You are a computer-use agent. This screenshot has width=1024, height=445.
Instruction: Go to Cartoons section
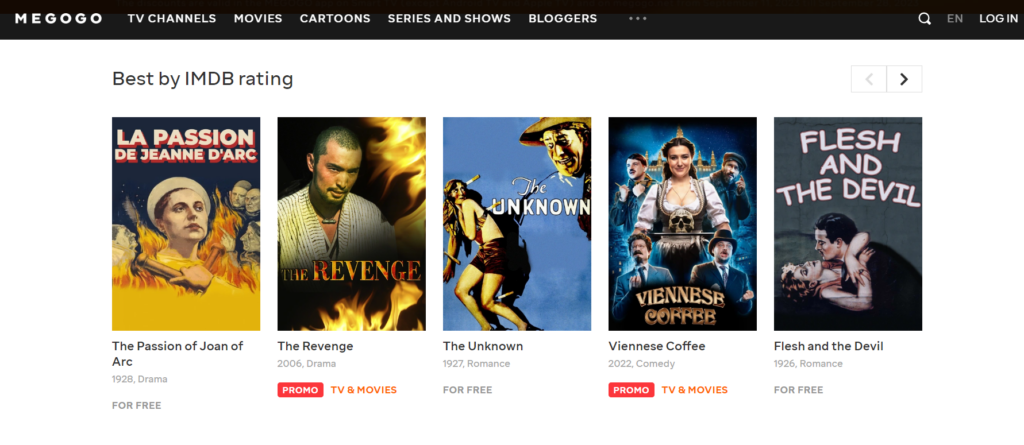(x=335, y=18)
